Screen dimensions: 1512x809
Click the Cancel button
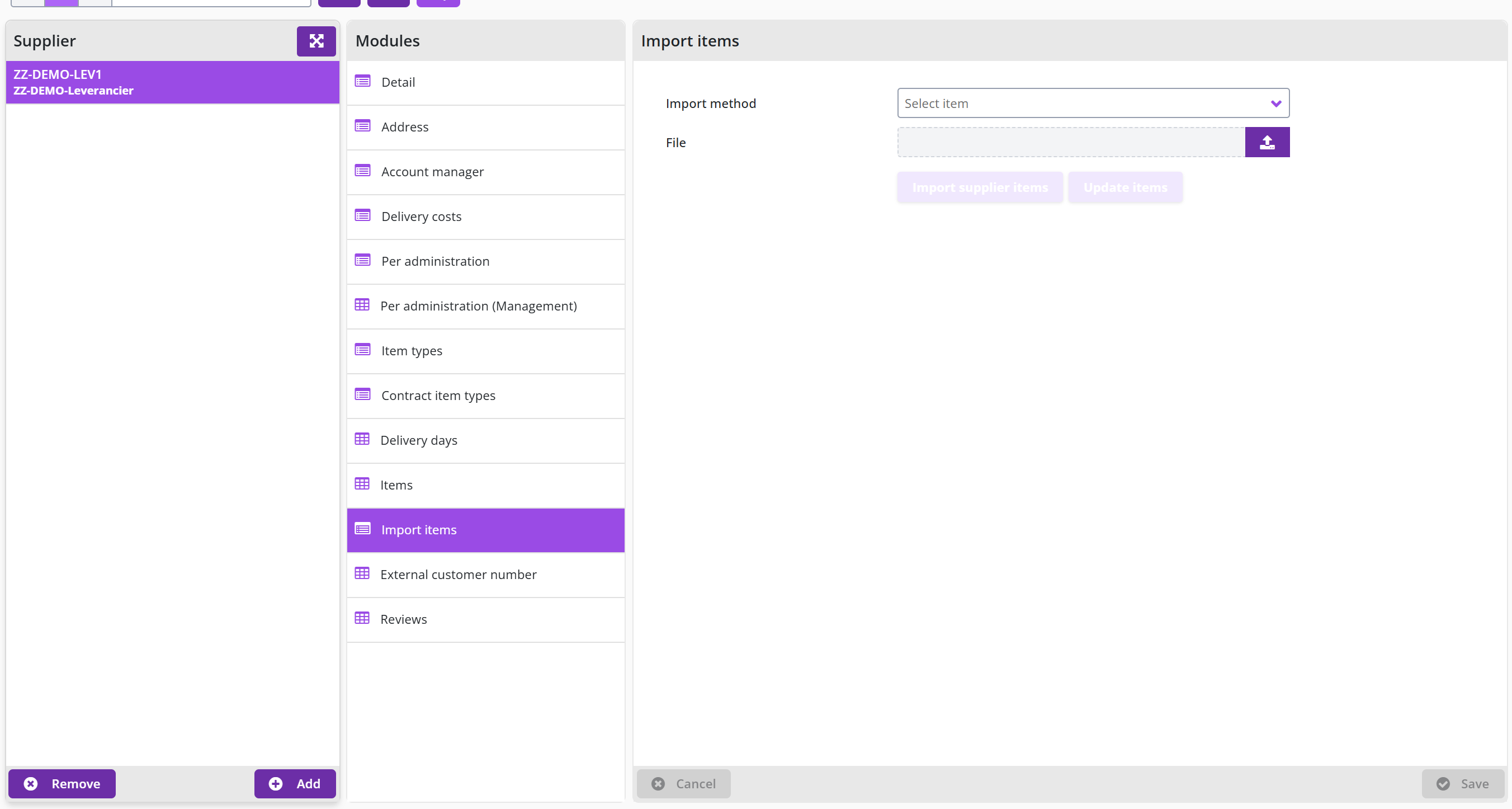(x=683, y=784)
